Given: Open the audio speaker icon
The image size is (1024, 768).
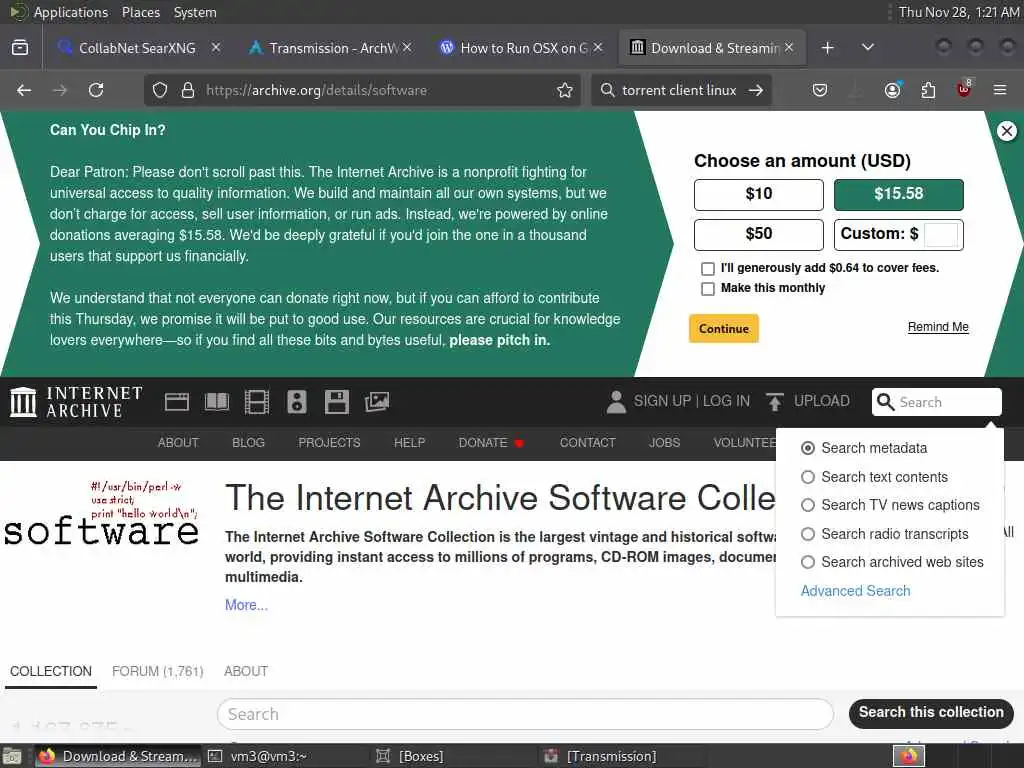Looking at the screenshot, I should [x=296, y=402].
